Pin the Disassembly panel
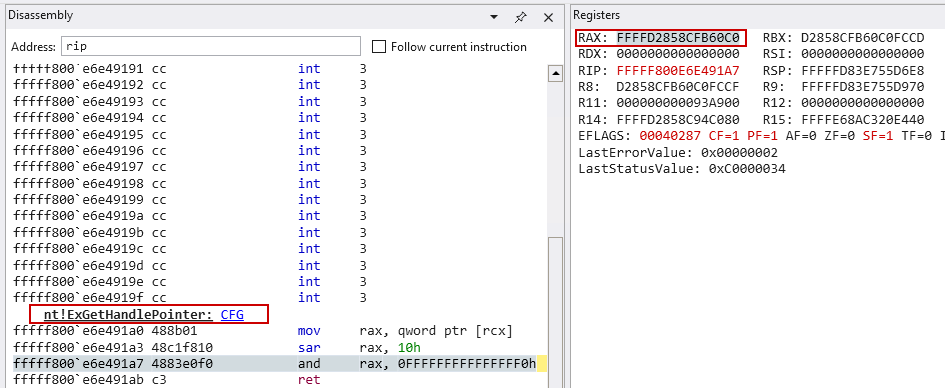This screenshot has height=388, width=945. 521,17
